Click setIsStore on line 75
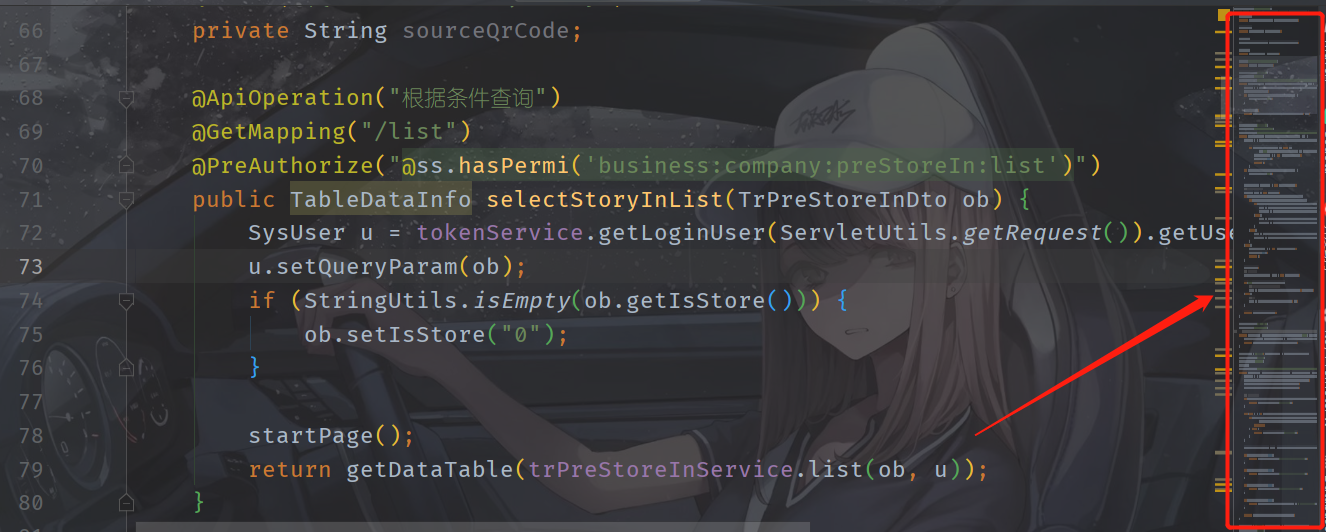Viewport: 1326px width, 532px height. click(416, 334)
